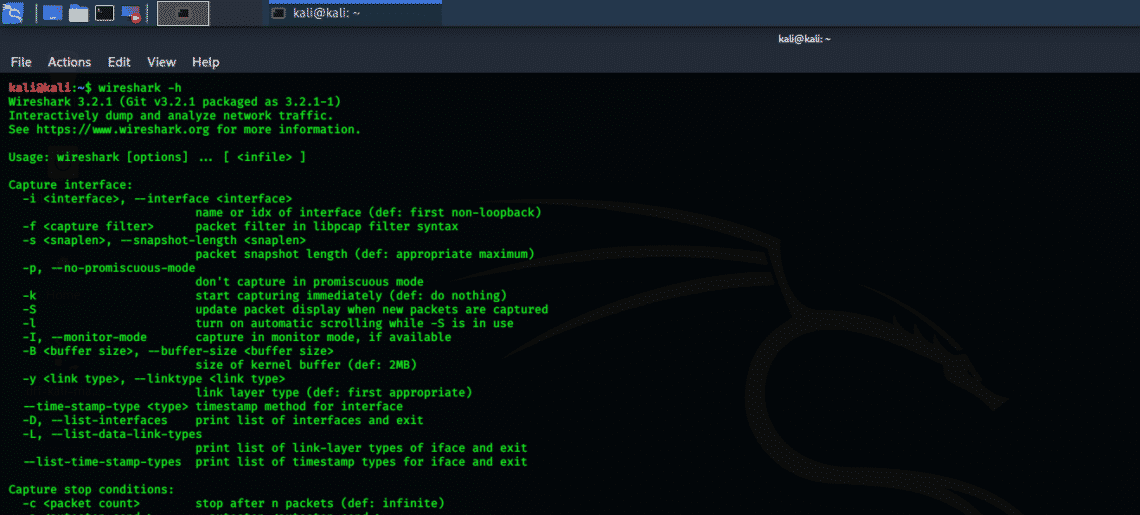This screenshot has height=515, width=1140.
Task: Select the workspace switcher thumbnail
Action: click(x=183, y=13)
